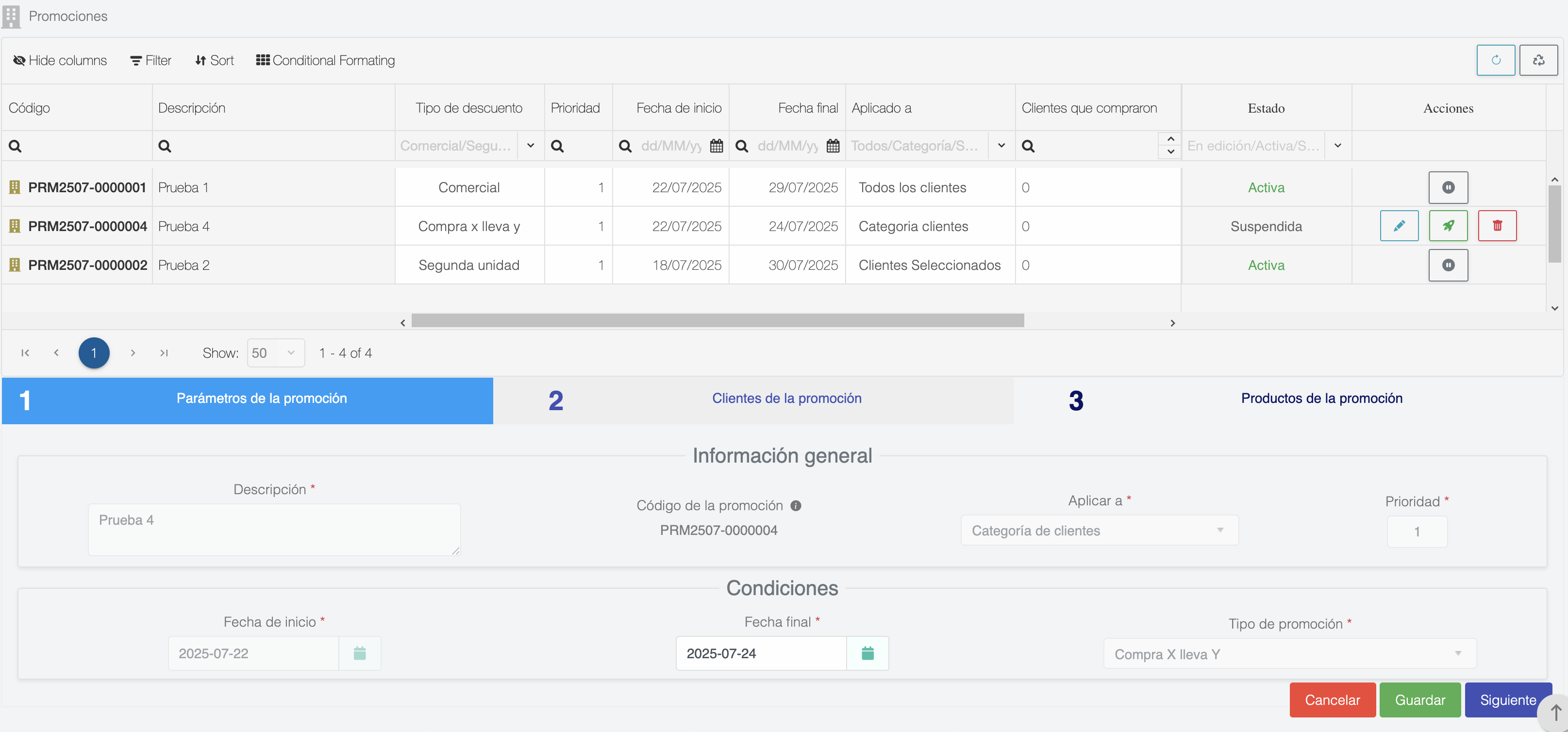Sort by Descripción column header
Screen dimensions: 1568x732
273,108
